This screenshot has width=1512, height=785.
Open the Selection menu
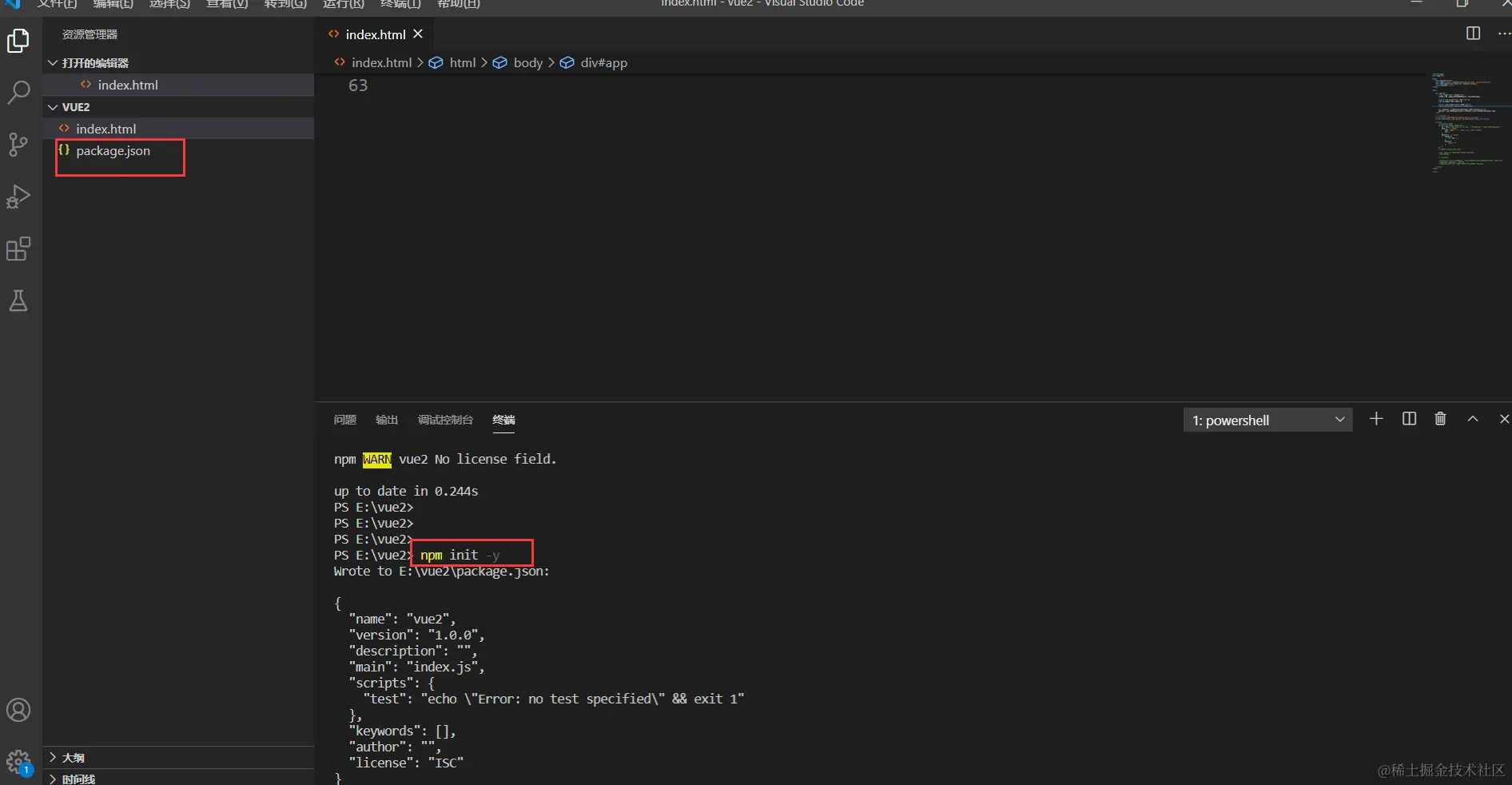click(x=169, y=3)
